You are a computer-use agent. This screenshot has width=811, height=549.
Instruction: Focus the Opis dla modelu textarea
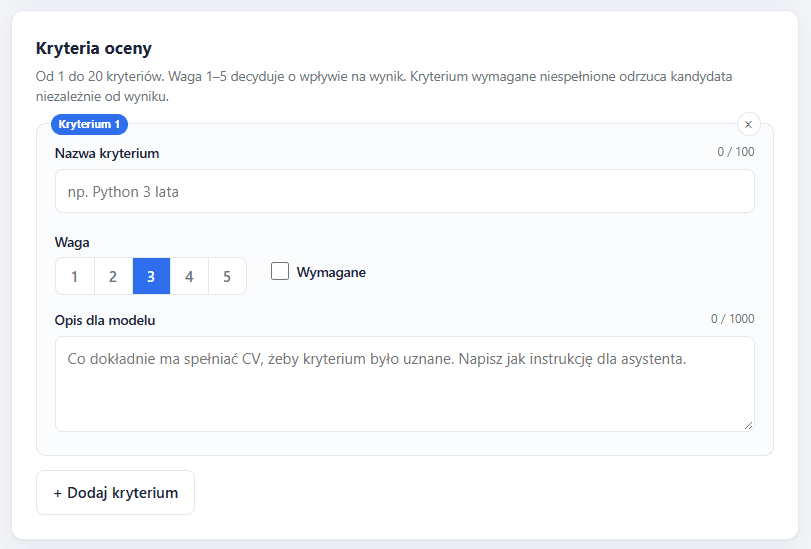(404, 384)
